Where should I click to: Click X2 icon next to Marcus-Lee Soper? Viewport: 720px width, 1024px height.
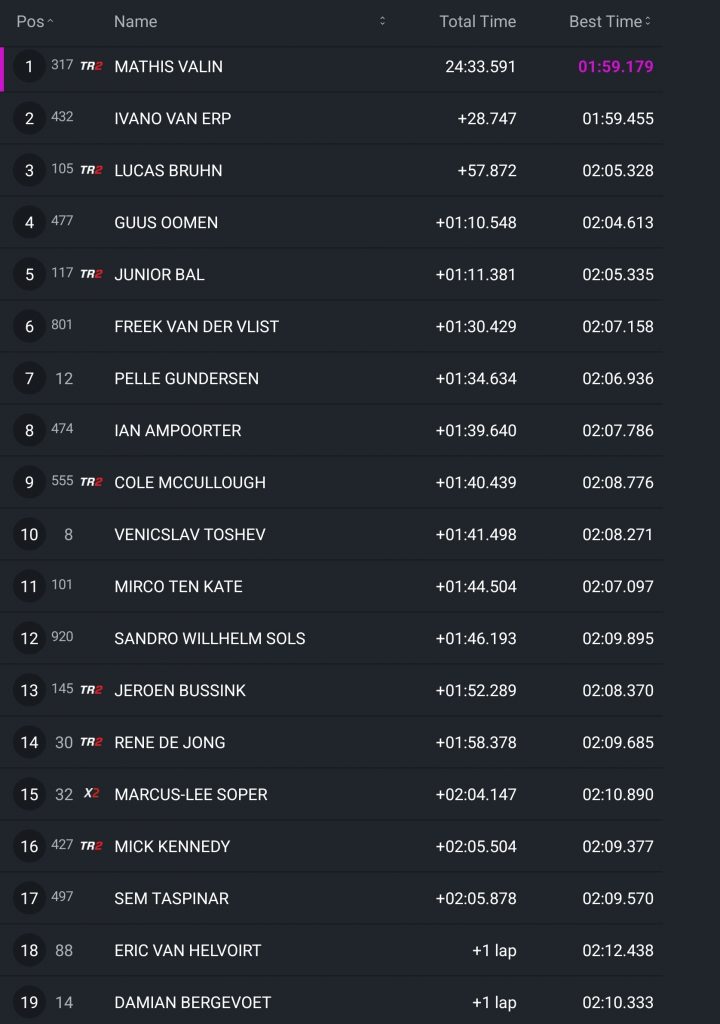coord(91,794)
